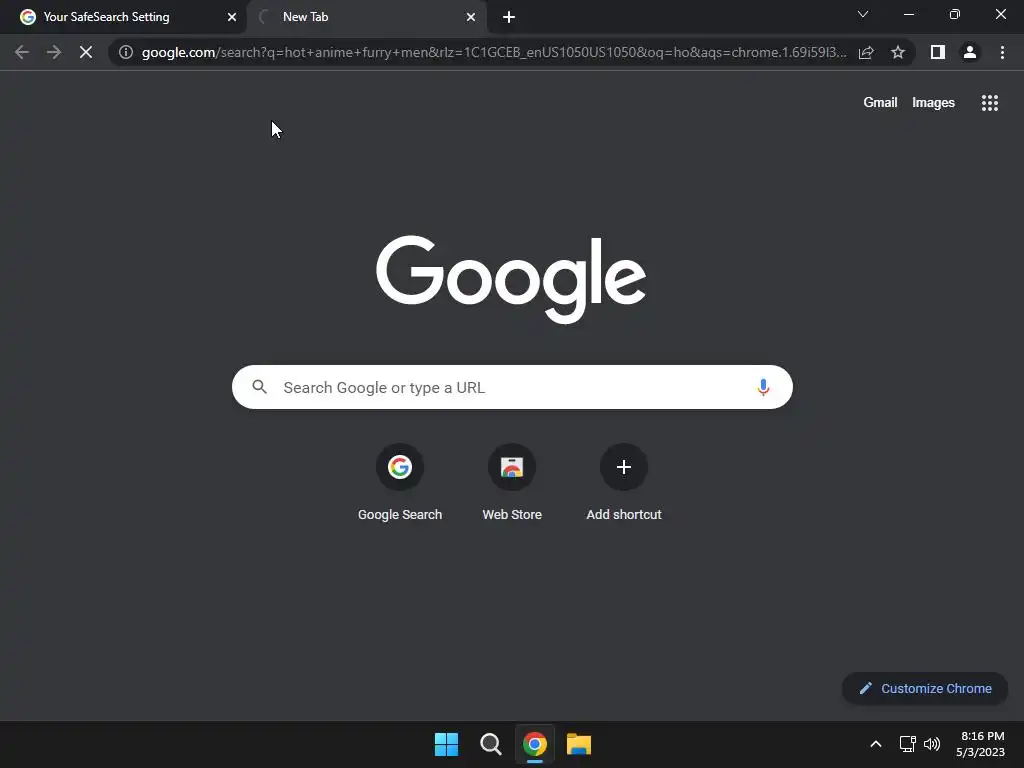
Task: Start voice search with microphone
Action: click(763, 387)
